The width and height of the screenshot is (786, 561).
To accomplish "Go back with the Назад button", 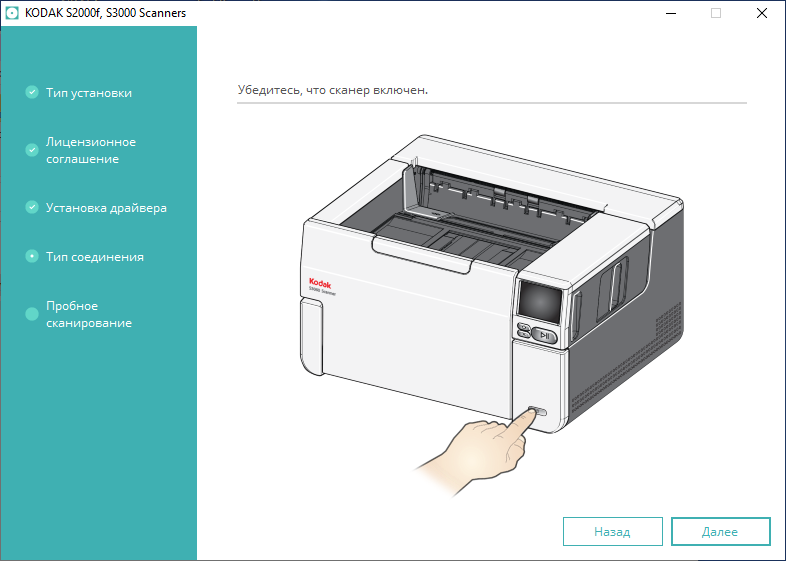I will pyautogui.click(x=613, y=531).
